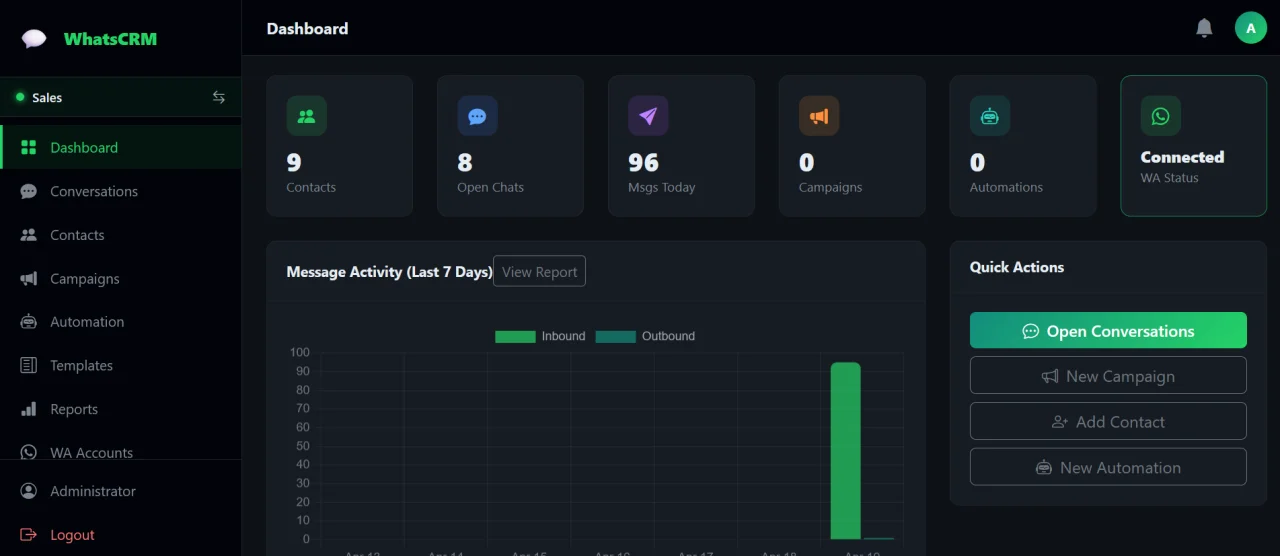Click the tall green Inbound bar in chart
The height and width of the screenshot is (556, 1280).
pos(845,450)
